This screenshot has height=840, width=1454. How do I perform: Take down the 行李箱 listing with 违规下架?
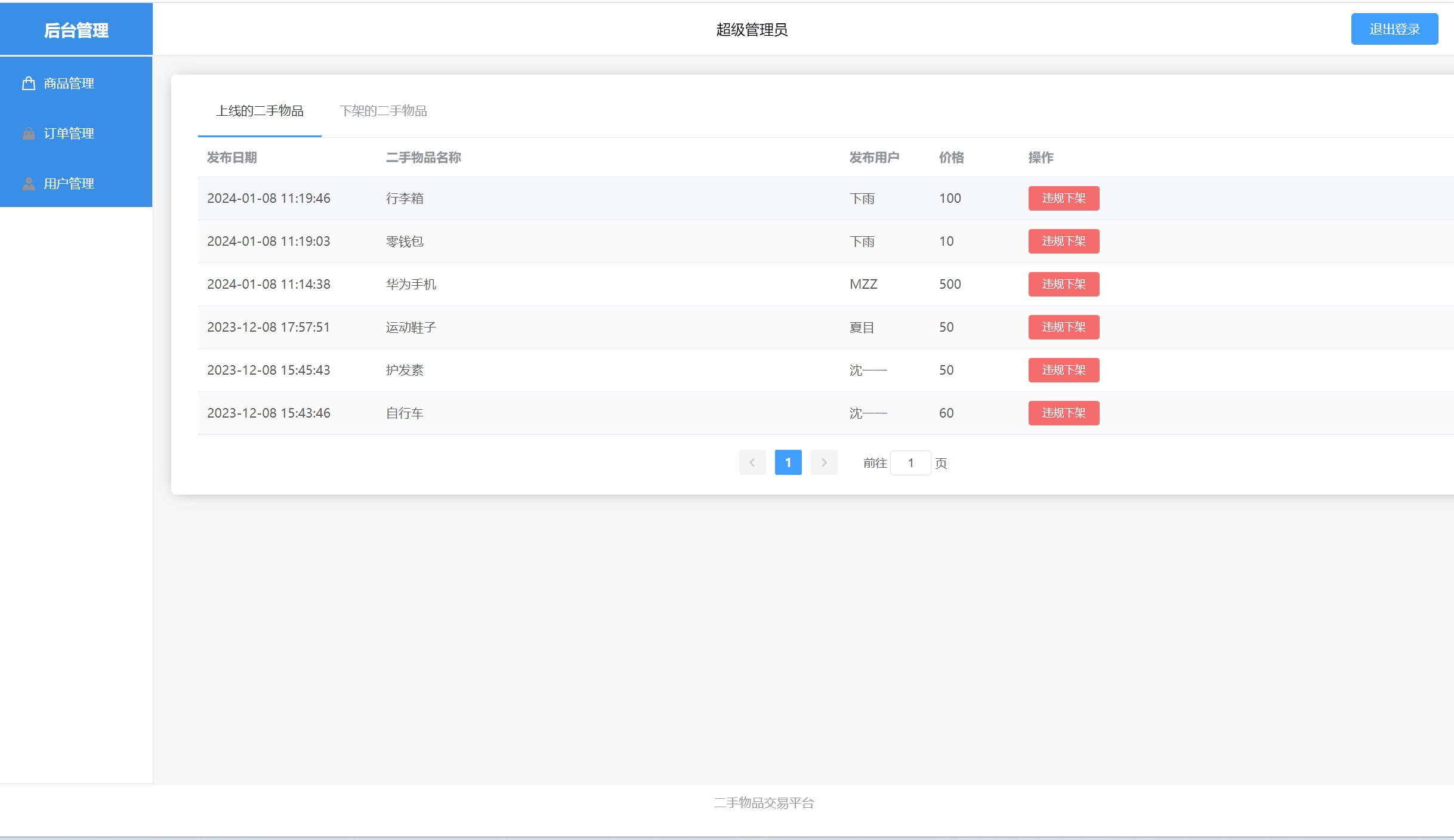[1063, 198]
